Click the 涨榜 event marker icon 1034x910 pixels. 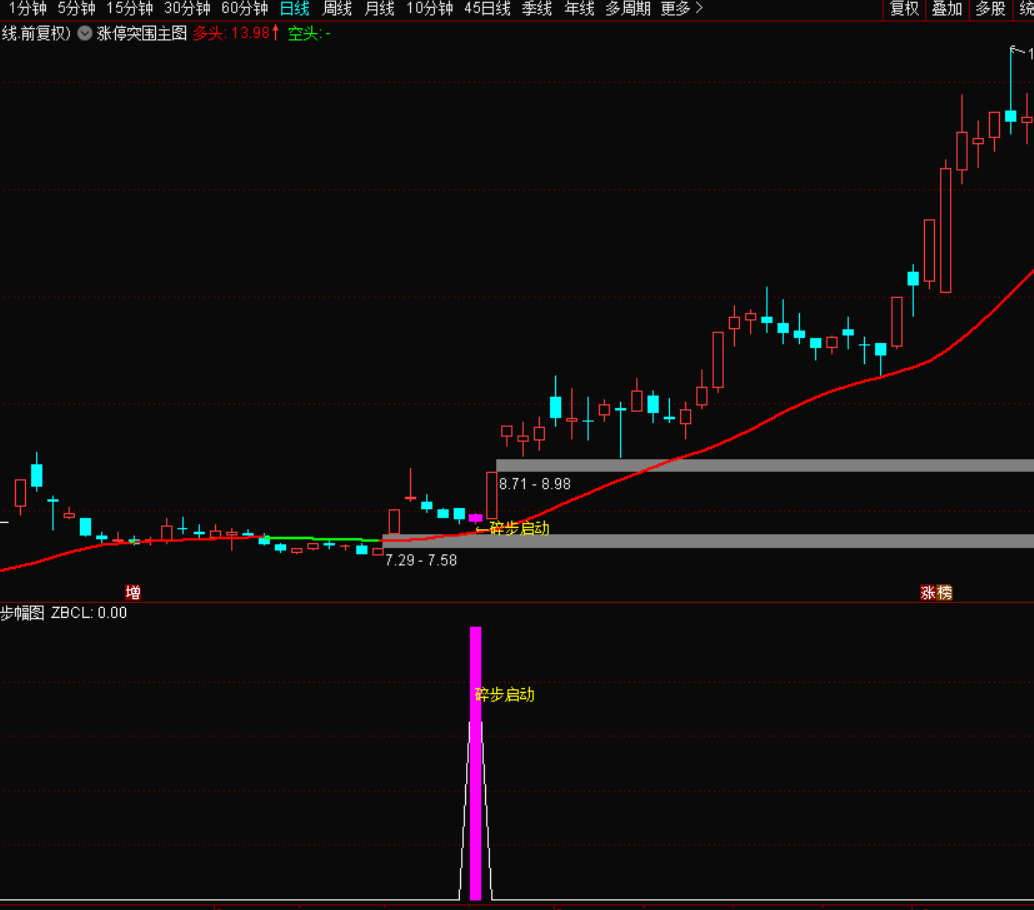tap(936, 592)
